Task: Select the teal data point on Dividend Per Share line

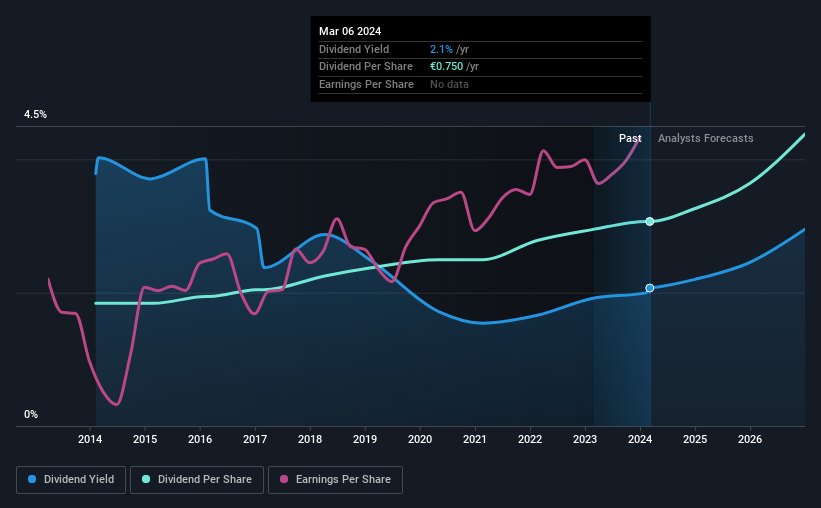Action: (x=650, y=222)
